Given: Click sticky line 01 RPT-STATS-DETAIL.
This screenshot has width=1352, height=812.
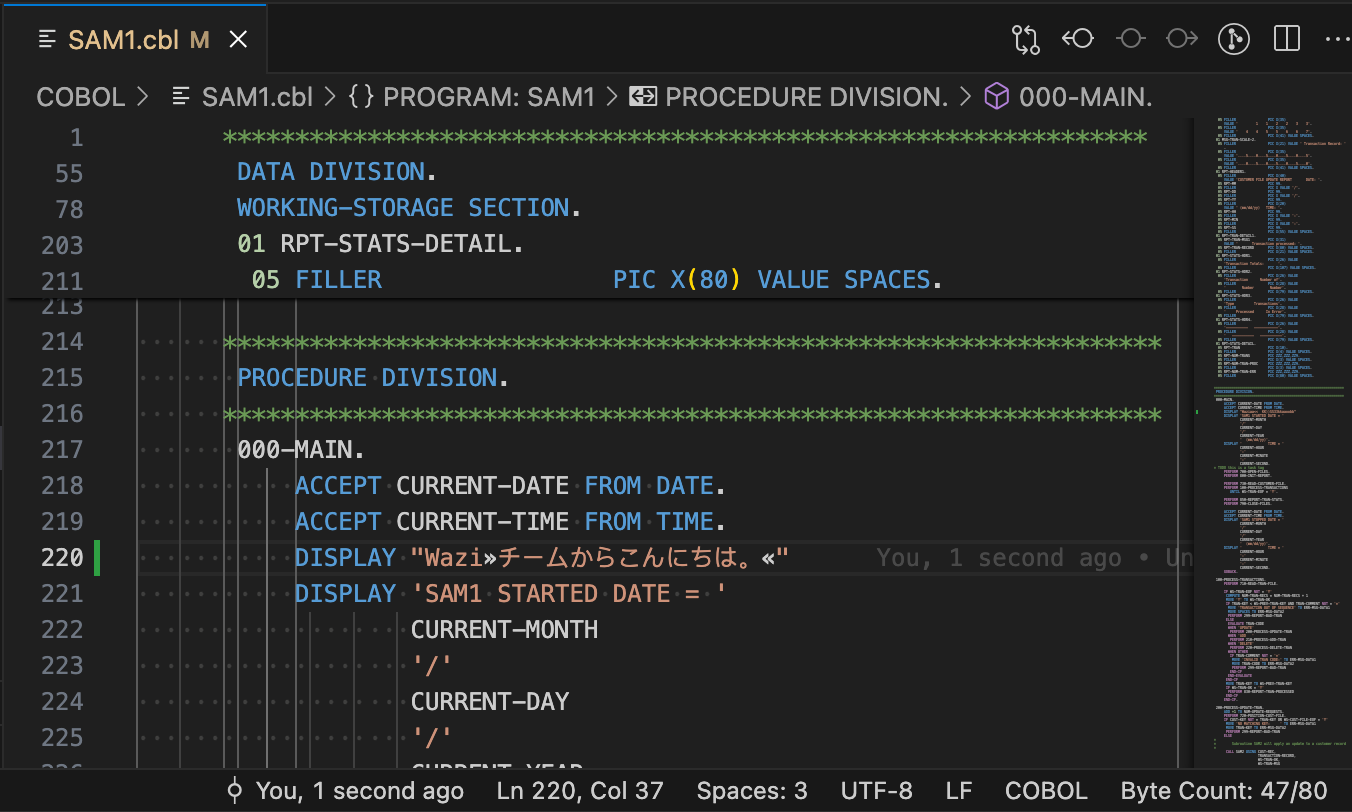Looking at the screenshot, I should [x=380, y=244].
